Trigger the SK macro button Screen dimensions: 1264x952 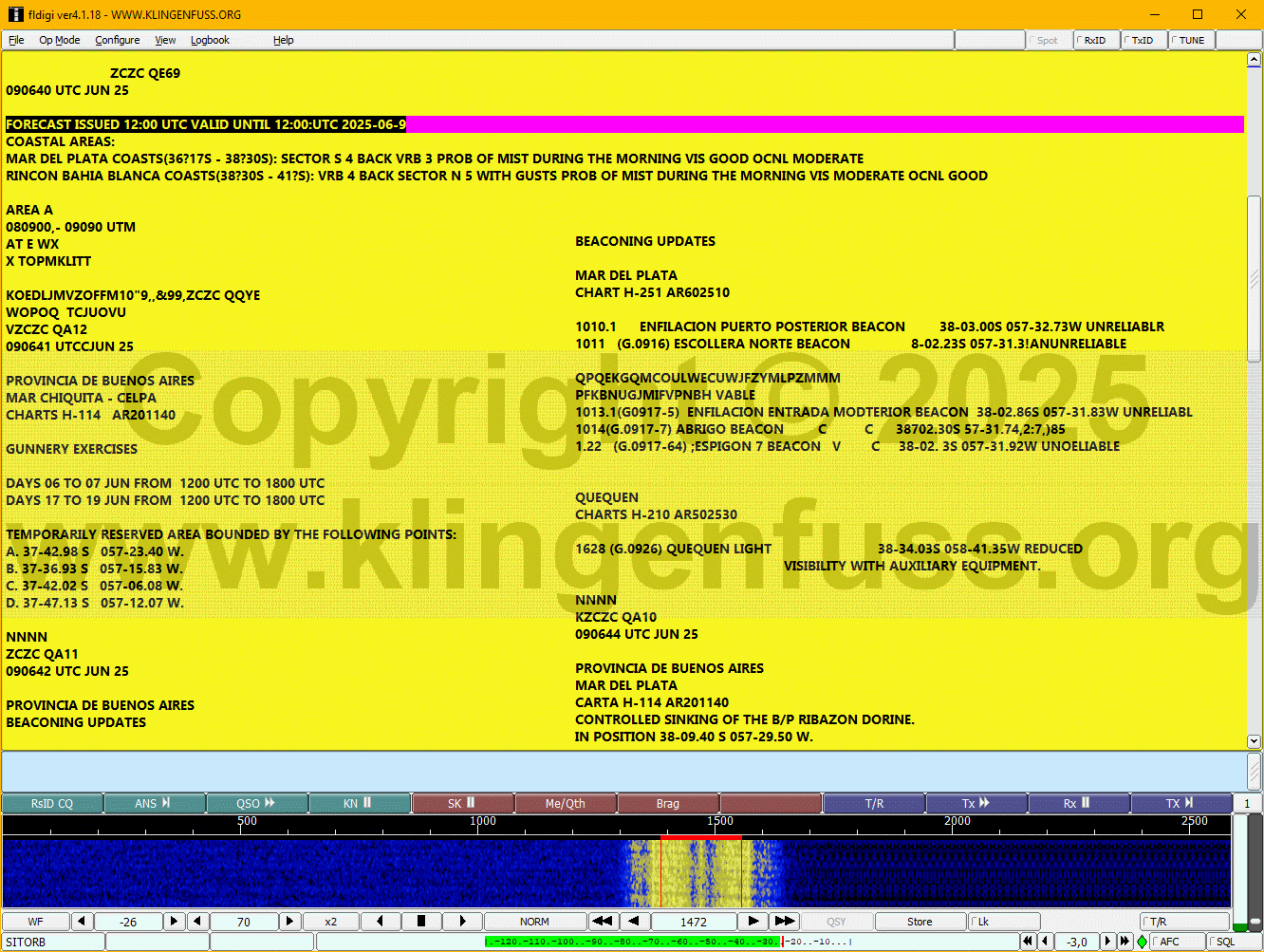point(462,803)
